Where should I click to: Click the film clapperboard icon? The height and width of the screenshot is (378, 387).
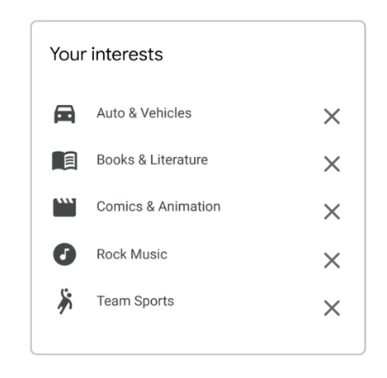click(x=65, y=207)
